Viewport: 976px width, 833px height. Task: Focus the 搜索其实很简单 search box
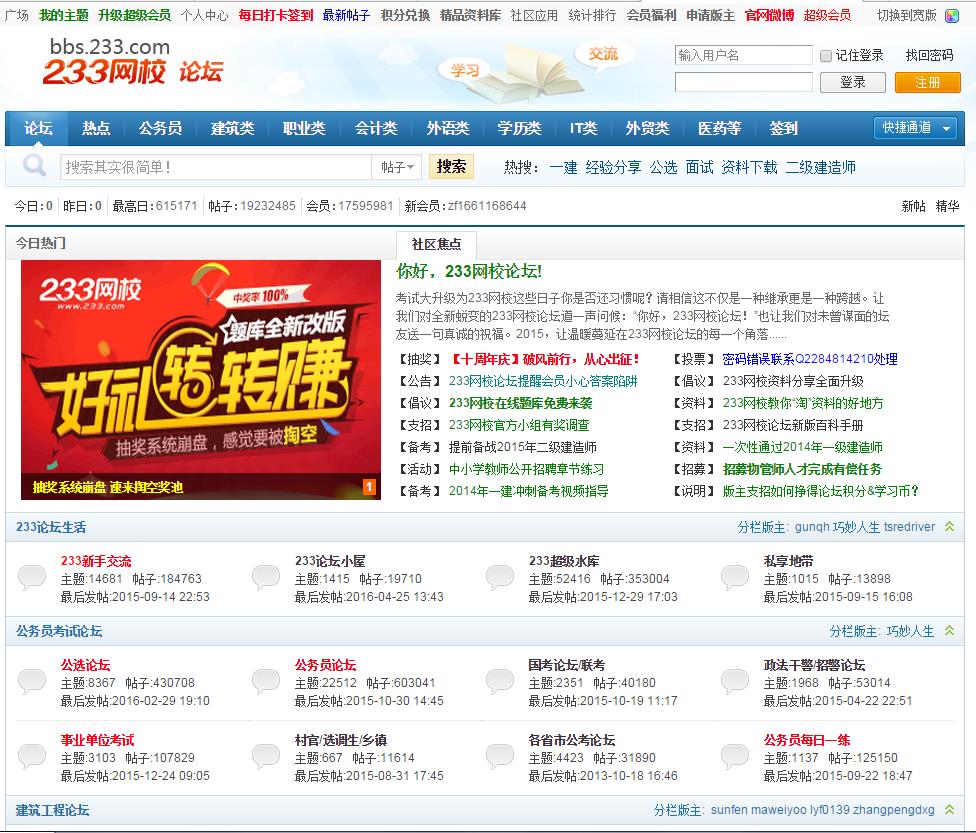pyautogui.click(x=216, y=167)
